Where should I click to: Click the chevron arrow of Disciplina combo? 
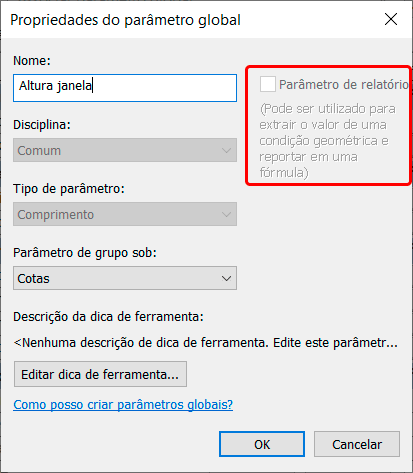[226, 150]
